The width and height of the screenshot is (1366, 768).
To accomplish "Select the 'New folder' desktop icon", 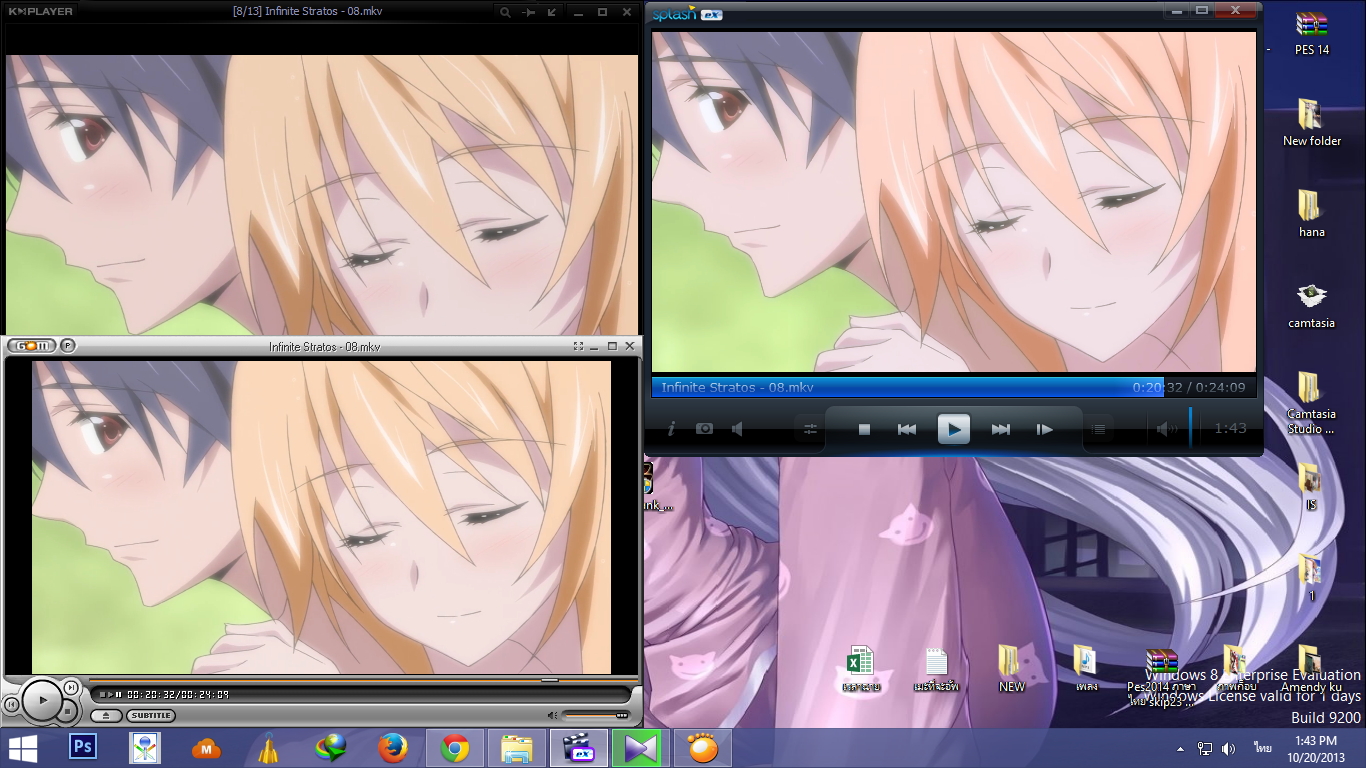I will tap(1312, 124).
